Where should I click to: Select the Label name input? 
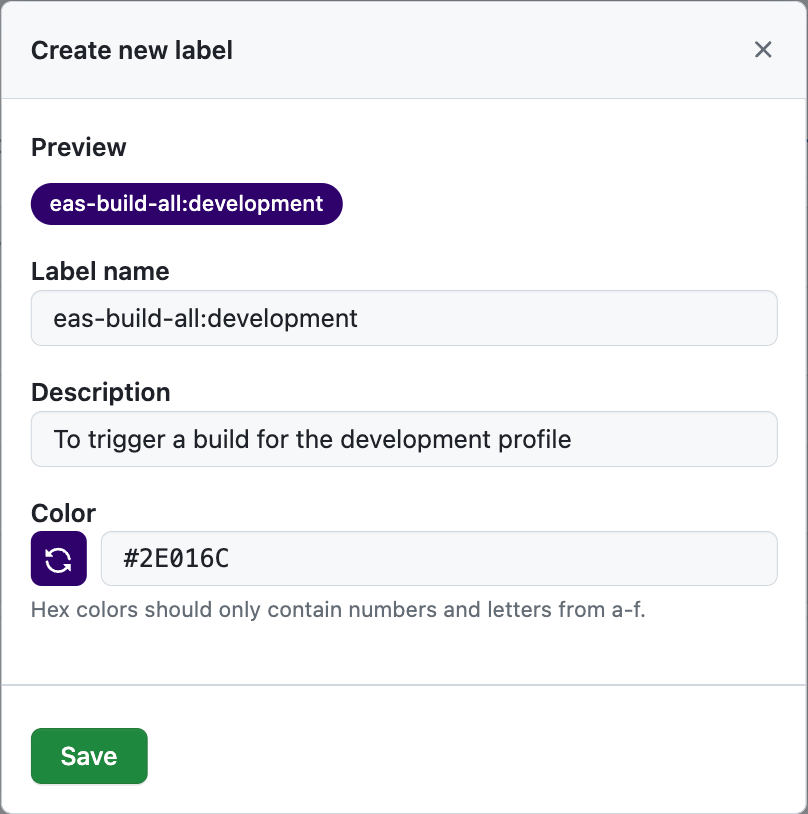click(403, 318)
